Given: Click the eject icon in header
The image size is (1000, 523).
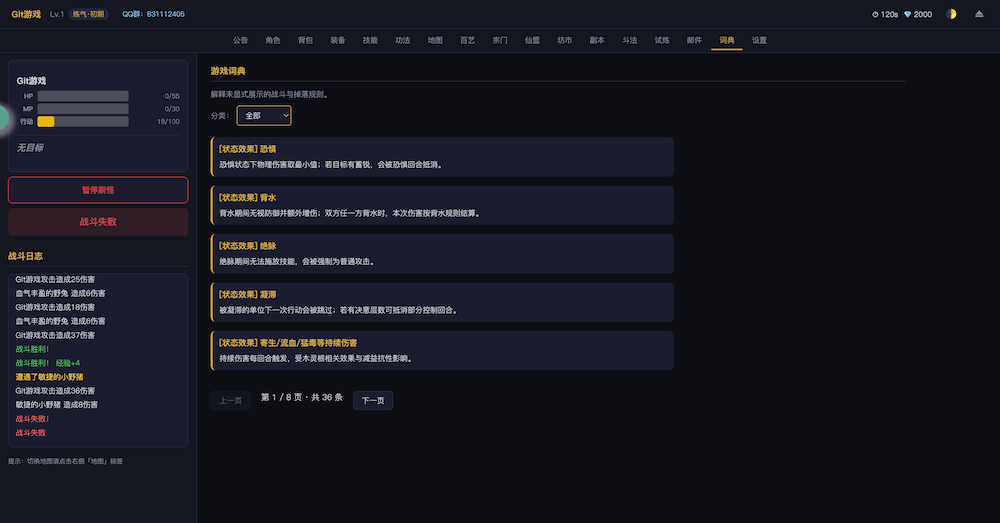Looking at the screenshot, I should [x=979, y=14].
